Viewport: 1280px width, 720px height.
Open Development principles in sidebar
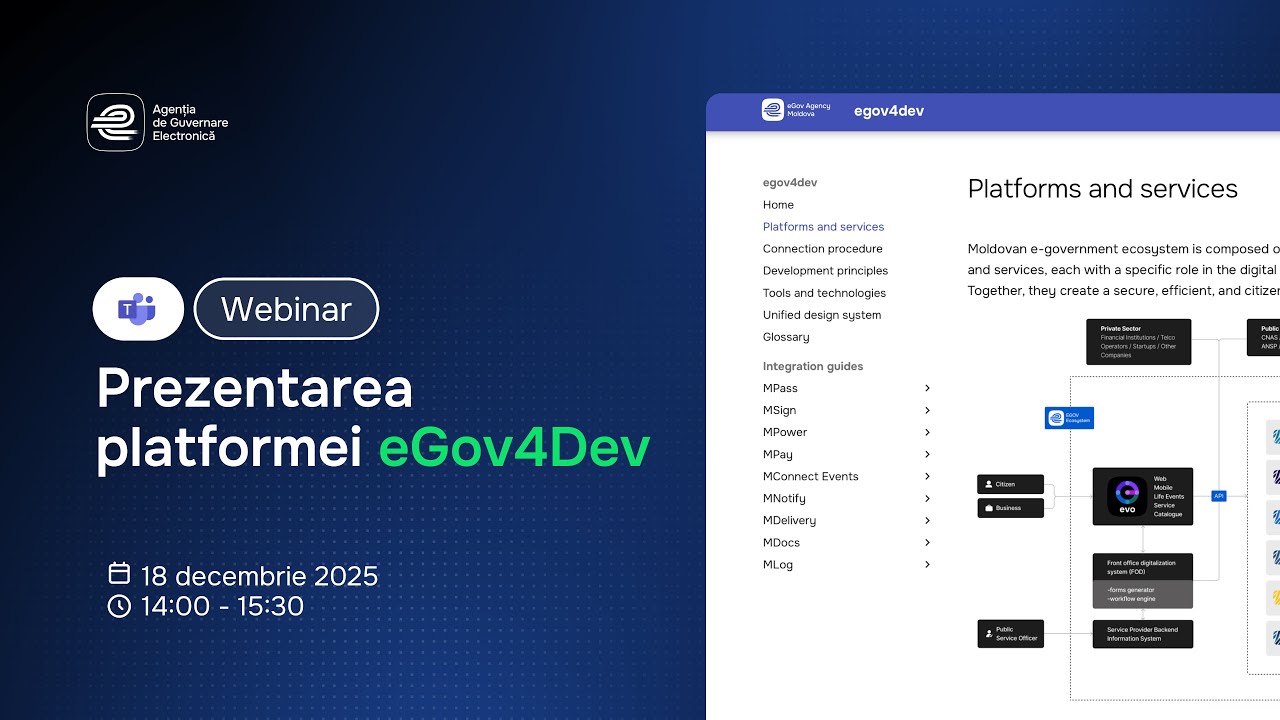pyautogui.click(x=825, y=271)
